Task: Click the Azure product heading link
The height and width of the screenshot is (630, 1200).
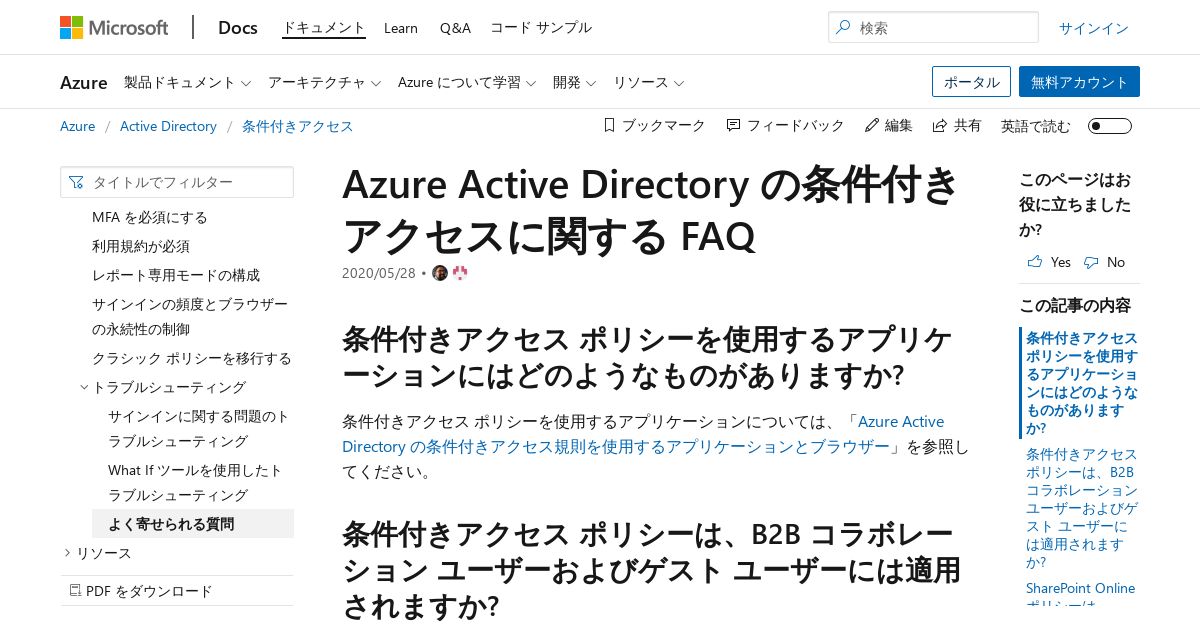Action: pyautogui.click(x=84, y=83)
